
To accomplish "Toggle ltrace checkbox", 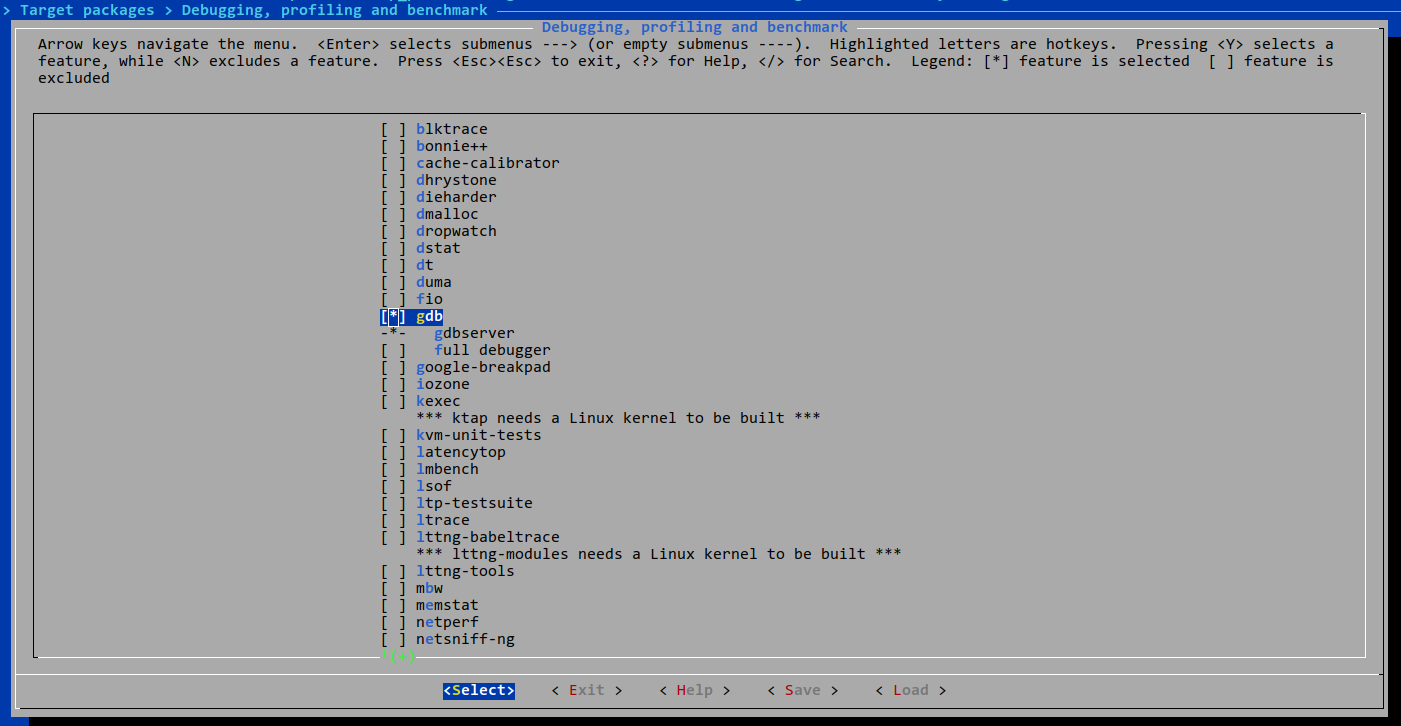I will pyautogui.click(x=393, y=520).
